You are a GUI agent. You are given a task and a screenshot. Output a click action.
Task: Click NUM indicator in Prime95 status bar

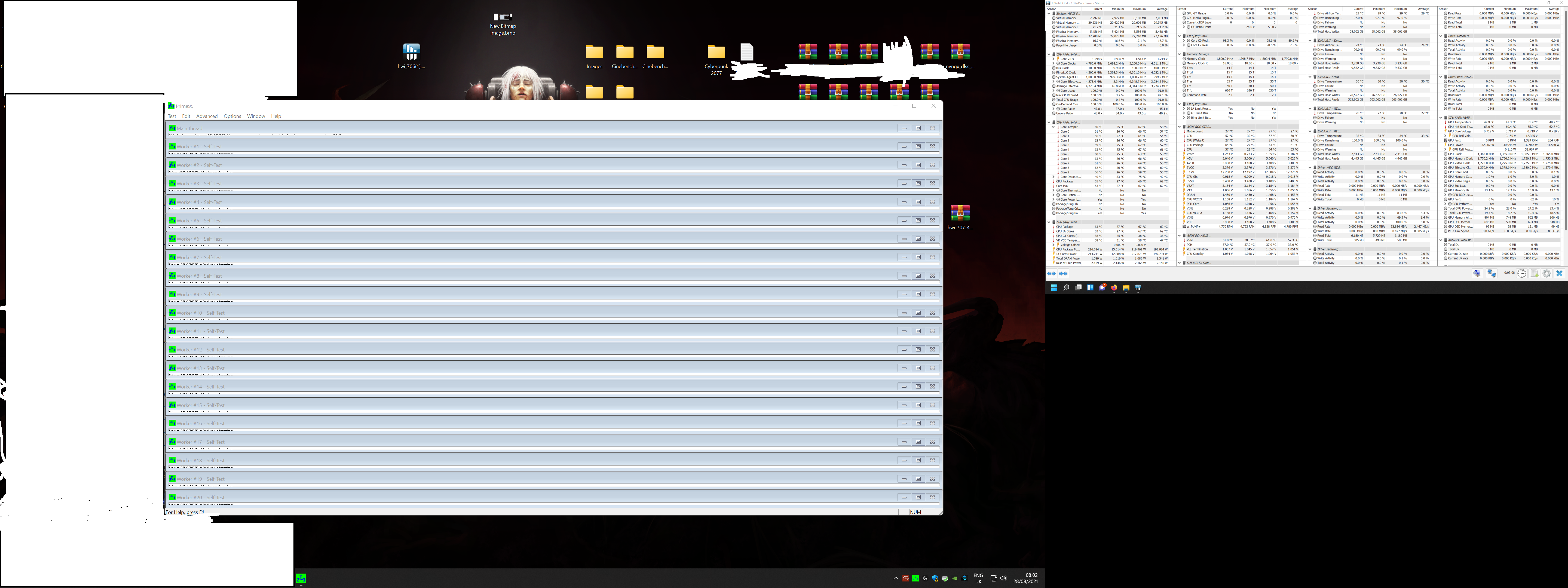[915, 513]
